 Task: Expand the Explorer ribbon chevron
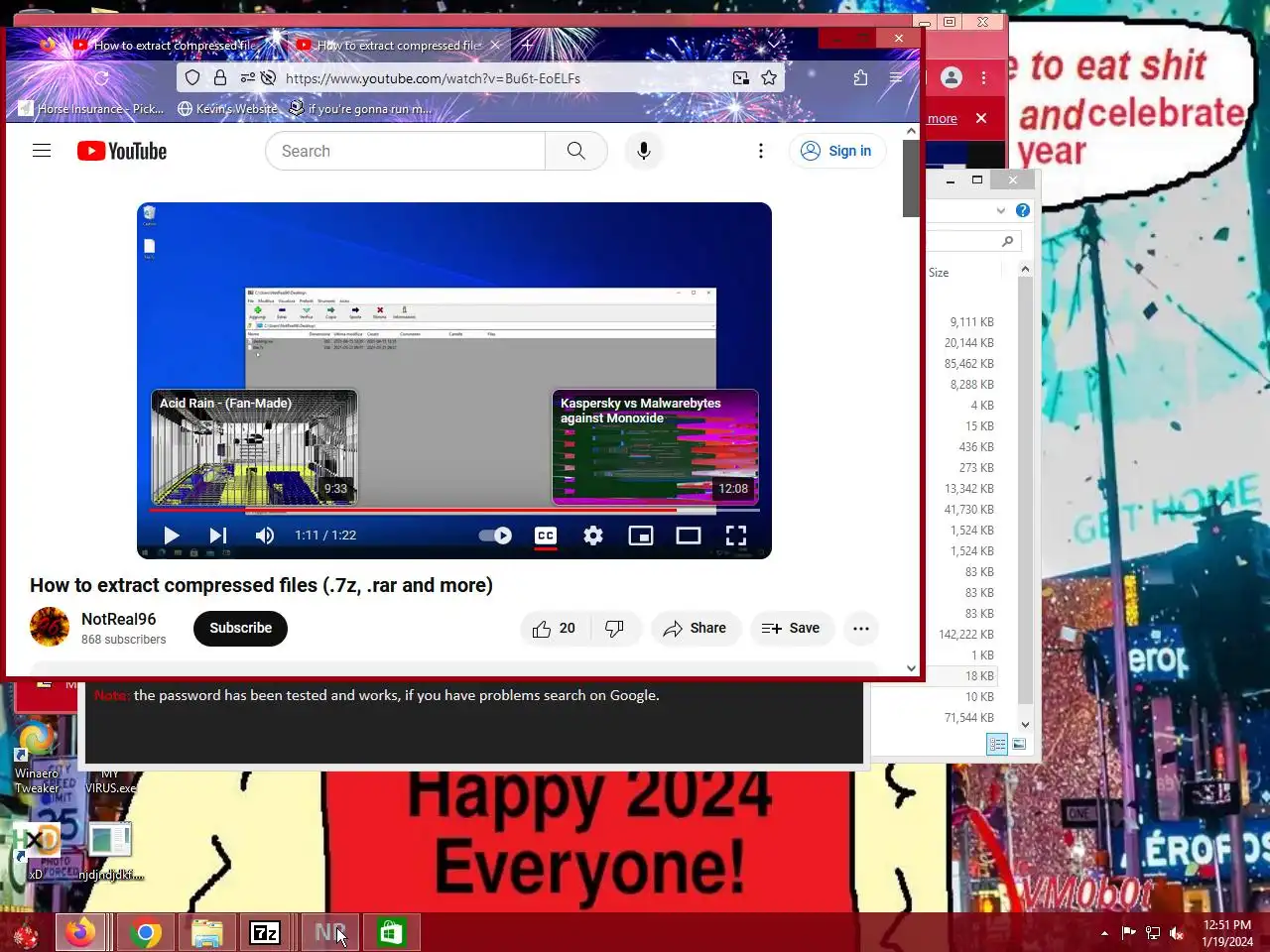(1001, 210)
